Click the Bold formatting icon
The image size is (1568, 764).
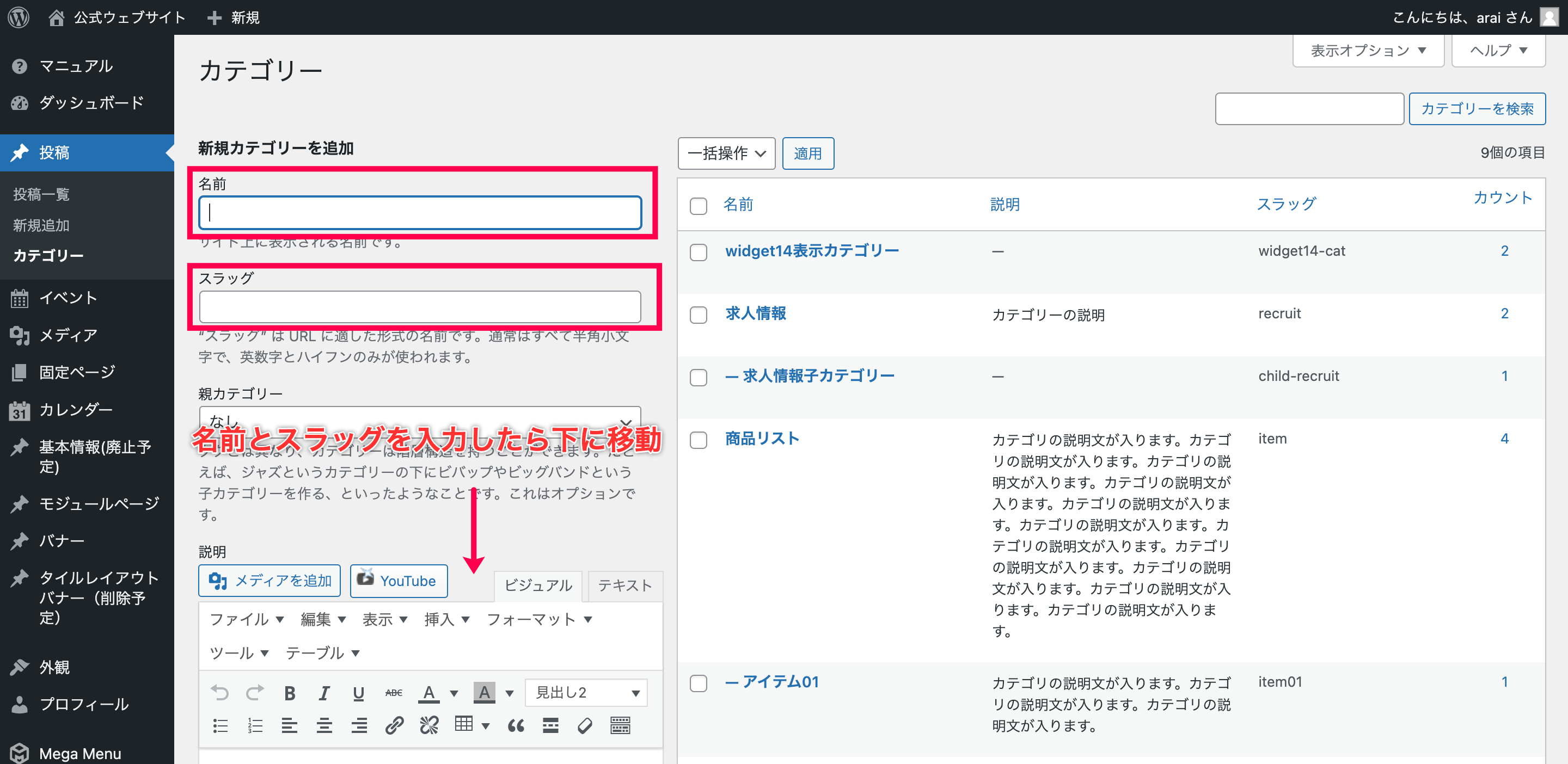[x=290, y=693]
